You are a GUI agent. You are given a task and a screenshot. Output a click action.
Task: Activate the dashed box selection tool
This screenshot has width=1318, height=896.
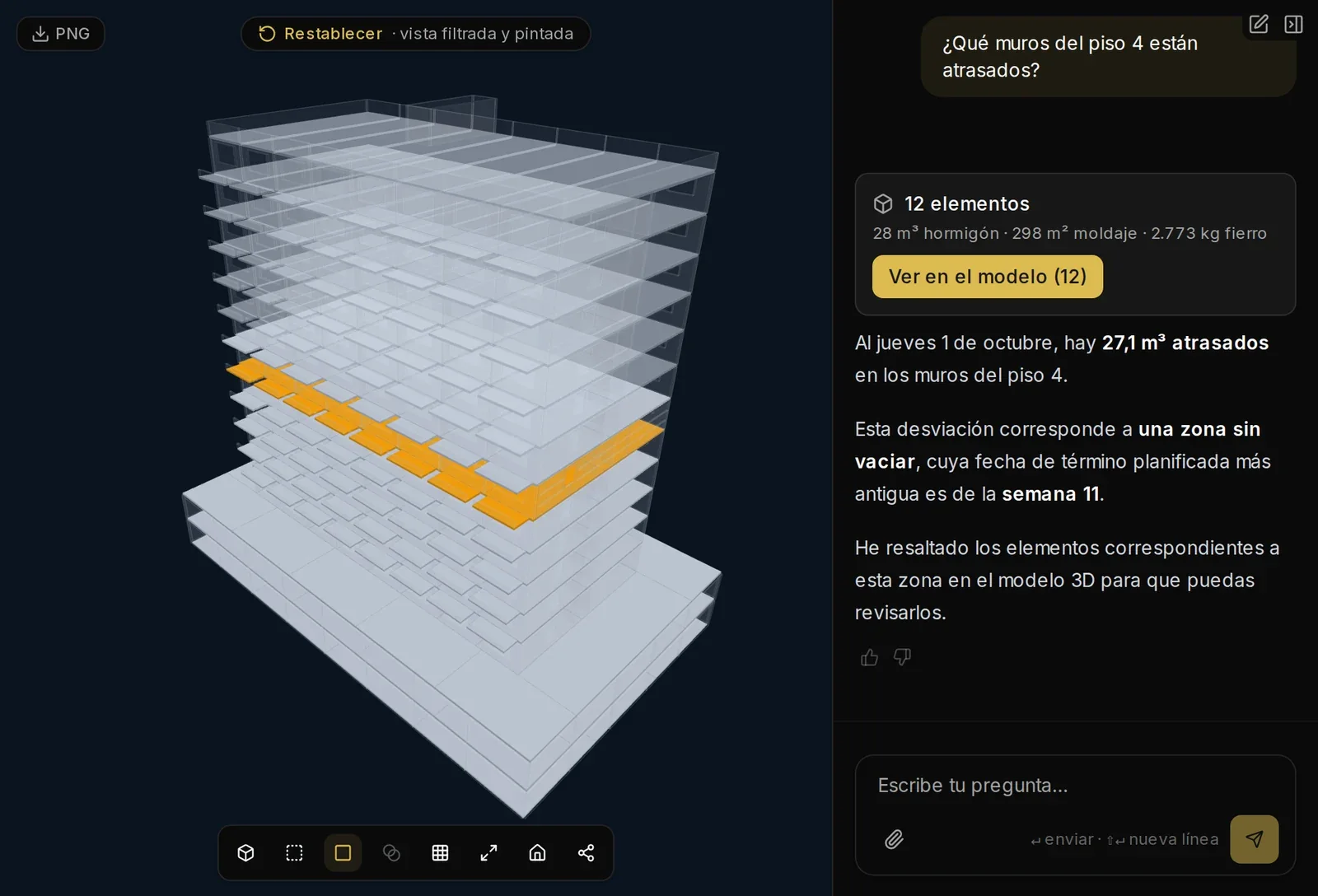294,853
